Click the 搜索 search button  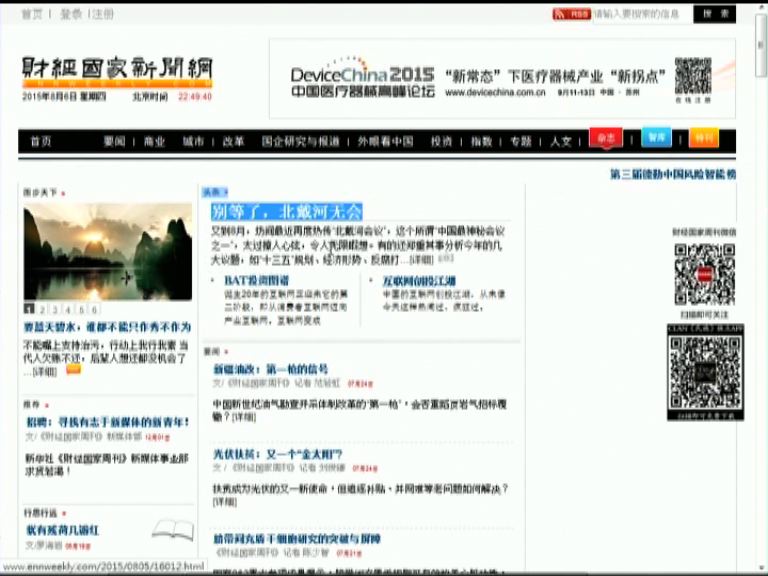coord(714,14)
